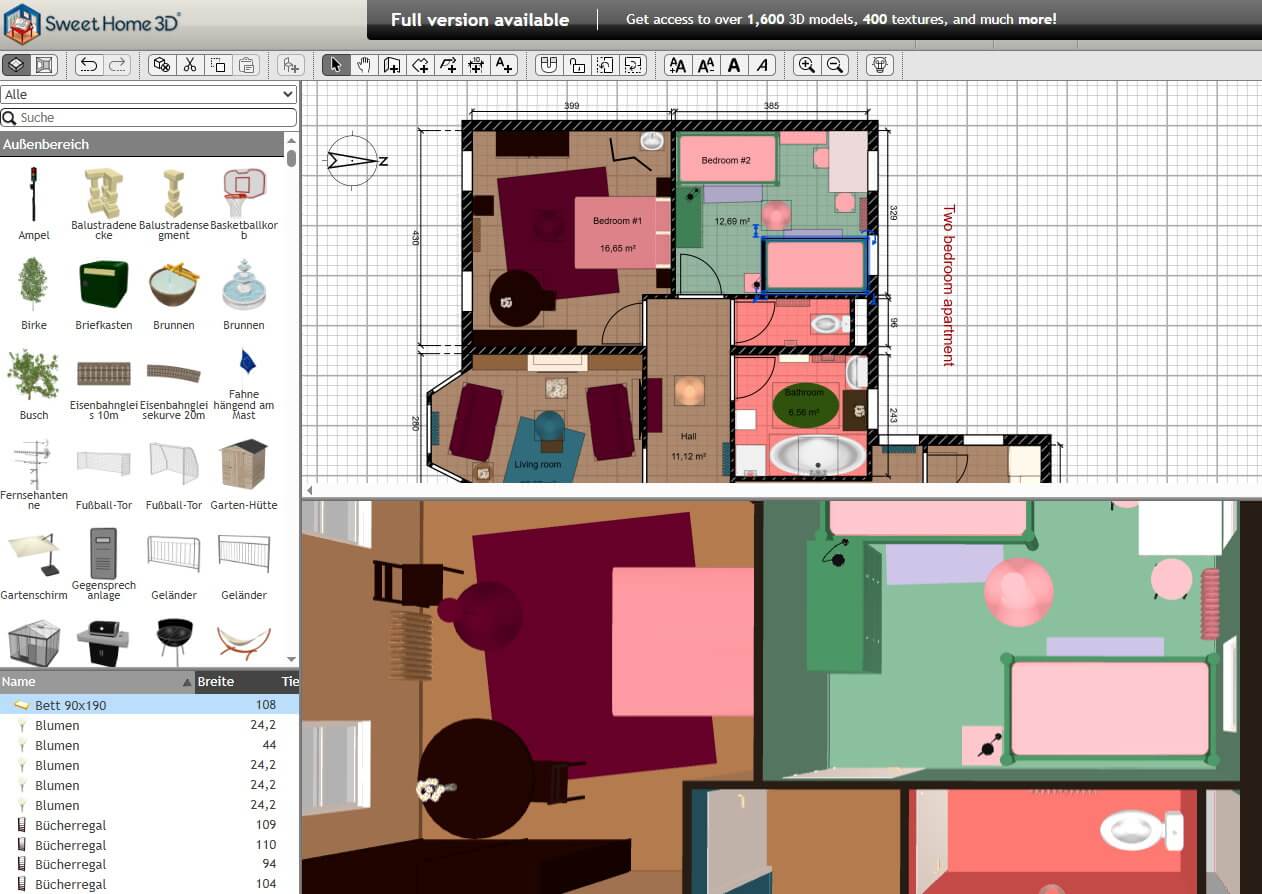Click the Cut scissors icon
Screen dimensions: 1262x894
click(190, 65)
